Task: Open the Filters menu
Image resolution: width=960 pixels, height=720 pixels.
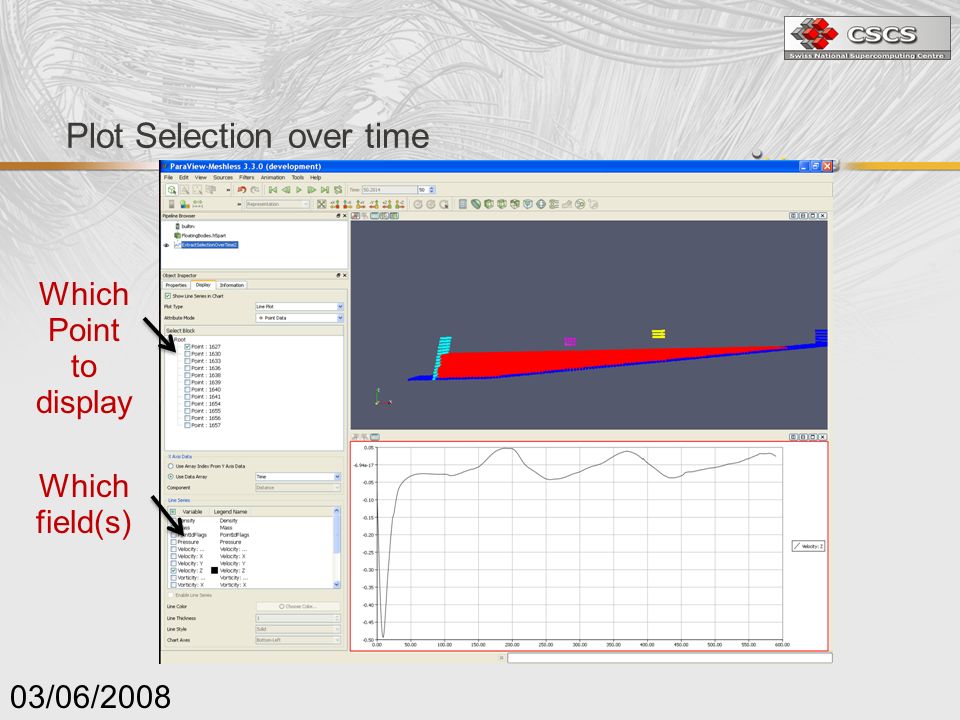Action: pyautogui.click(x=246, y=178)
